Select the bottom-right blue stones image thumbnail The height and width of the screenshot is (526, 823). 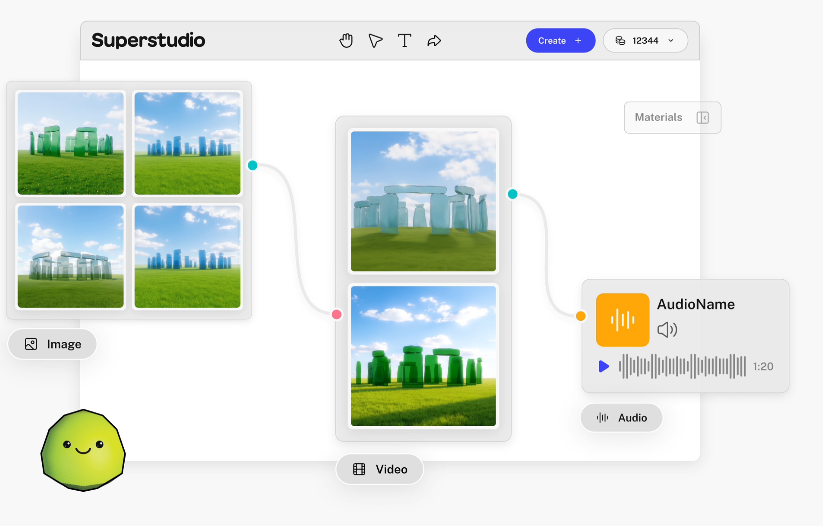(x=187, y=256)
